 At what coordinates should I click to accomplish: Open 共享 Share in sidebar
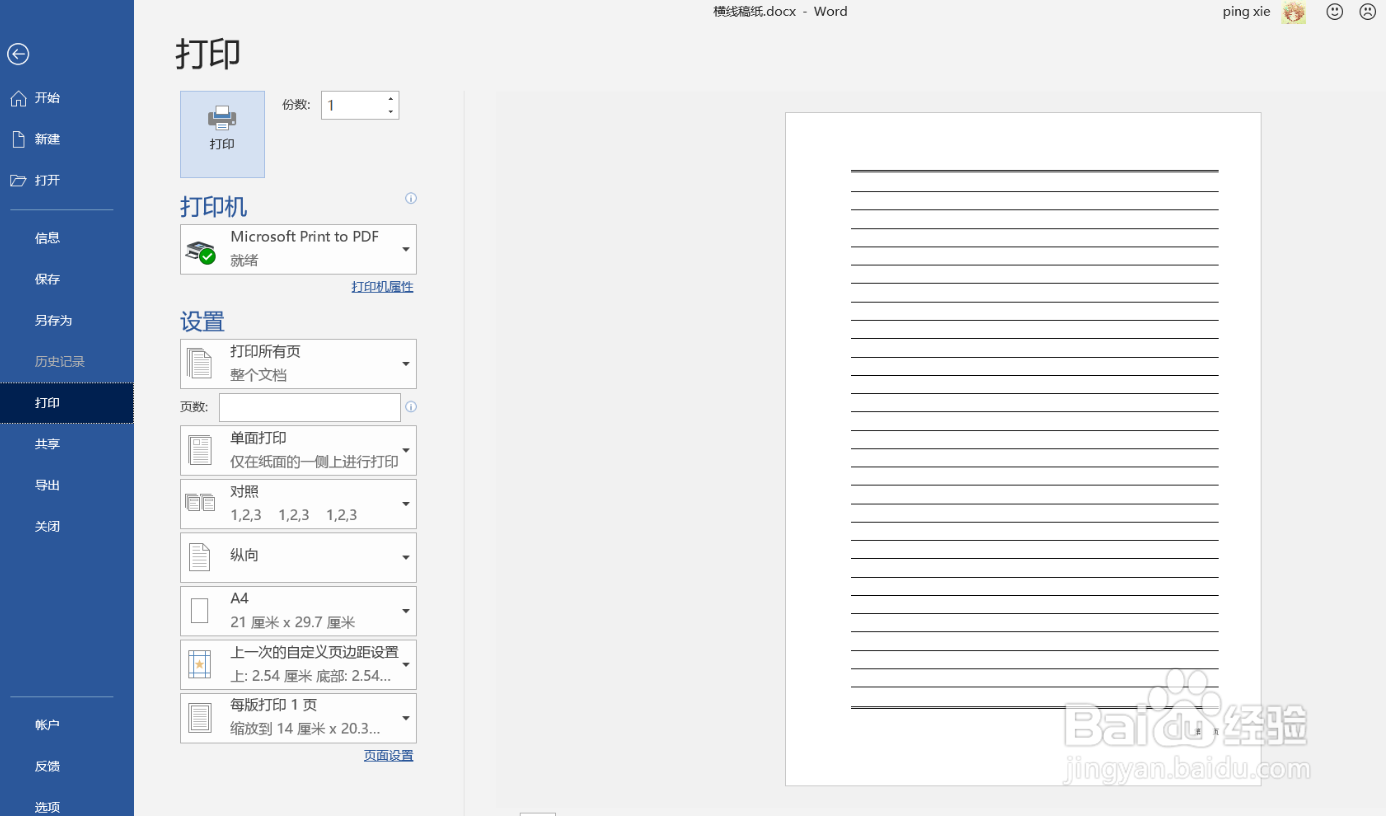[67, 444]
